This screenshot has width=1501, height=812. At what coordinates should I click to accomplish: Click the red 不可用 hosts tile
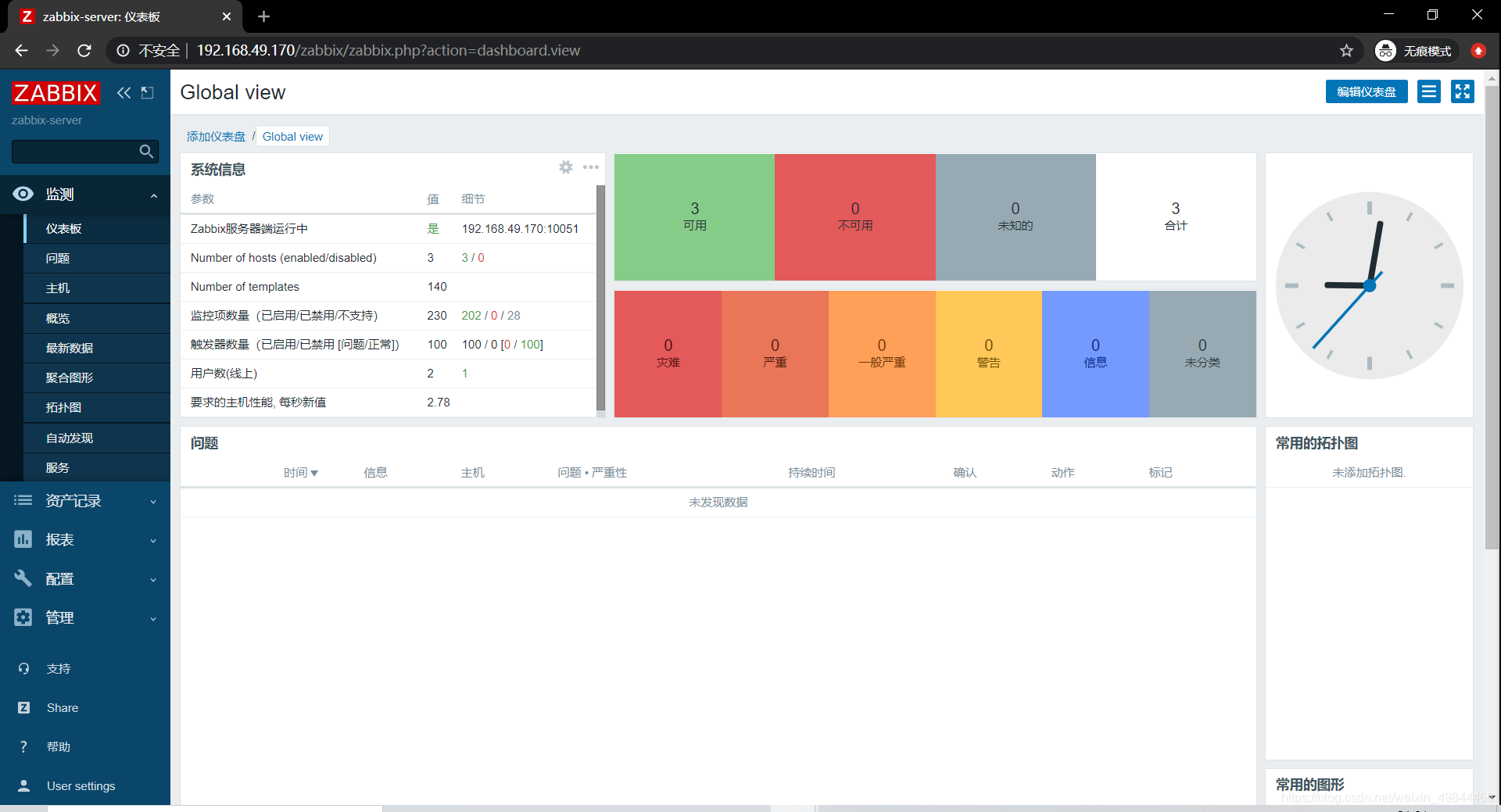pyautogui.click(x=855, y=217)
